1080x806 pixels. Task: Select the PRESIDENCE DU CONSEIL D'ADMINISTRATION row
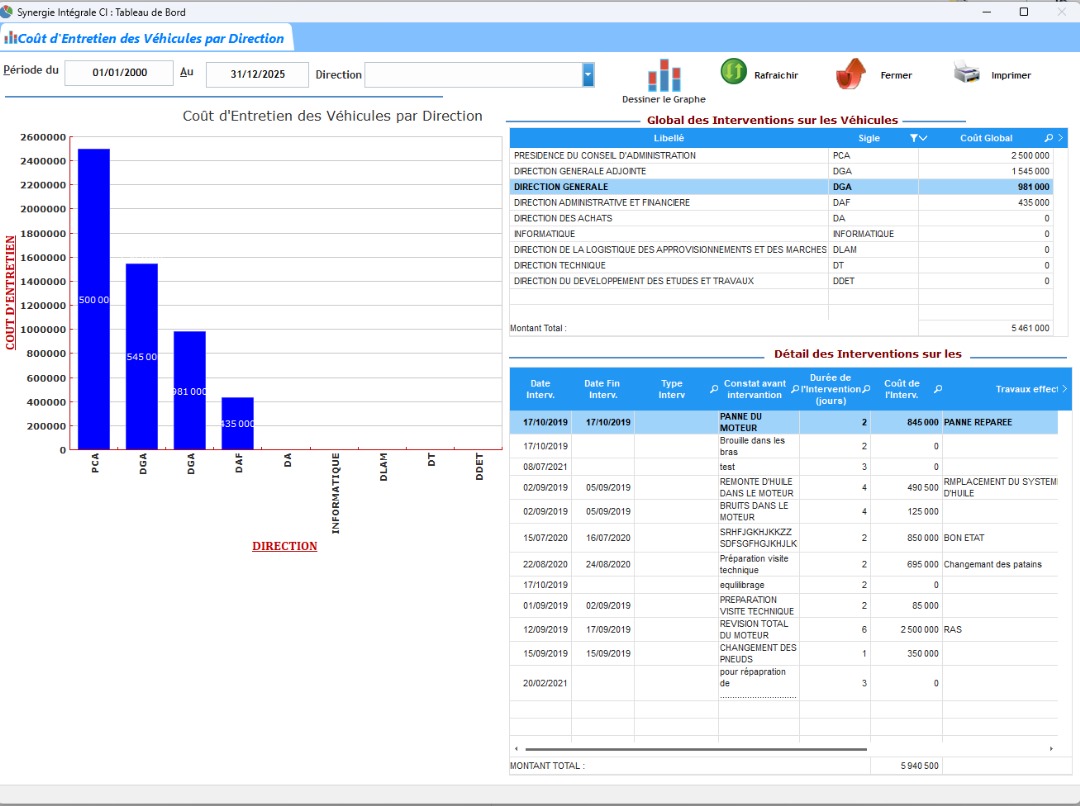click(x=668, y=156)
